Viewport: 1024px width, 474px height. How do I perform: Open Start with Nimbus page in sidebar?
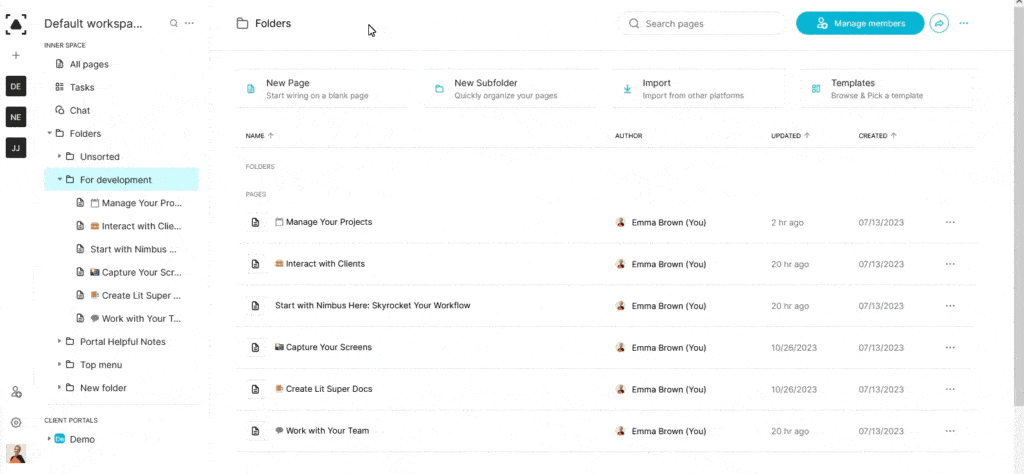click(128, 249)
